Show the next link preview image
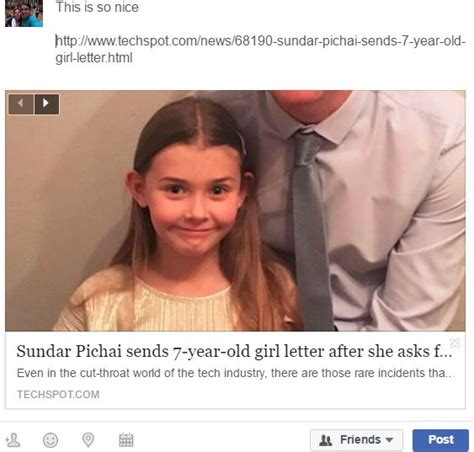Viewport: 474px width, 452px height. coord(47,104)
